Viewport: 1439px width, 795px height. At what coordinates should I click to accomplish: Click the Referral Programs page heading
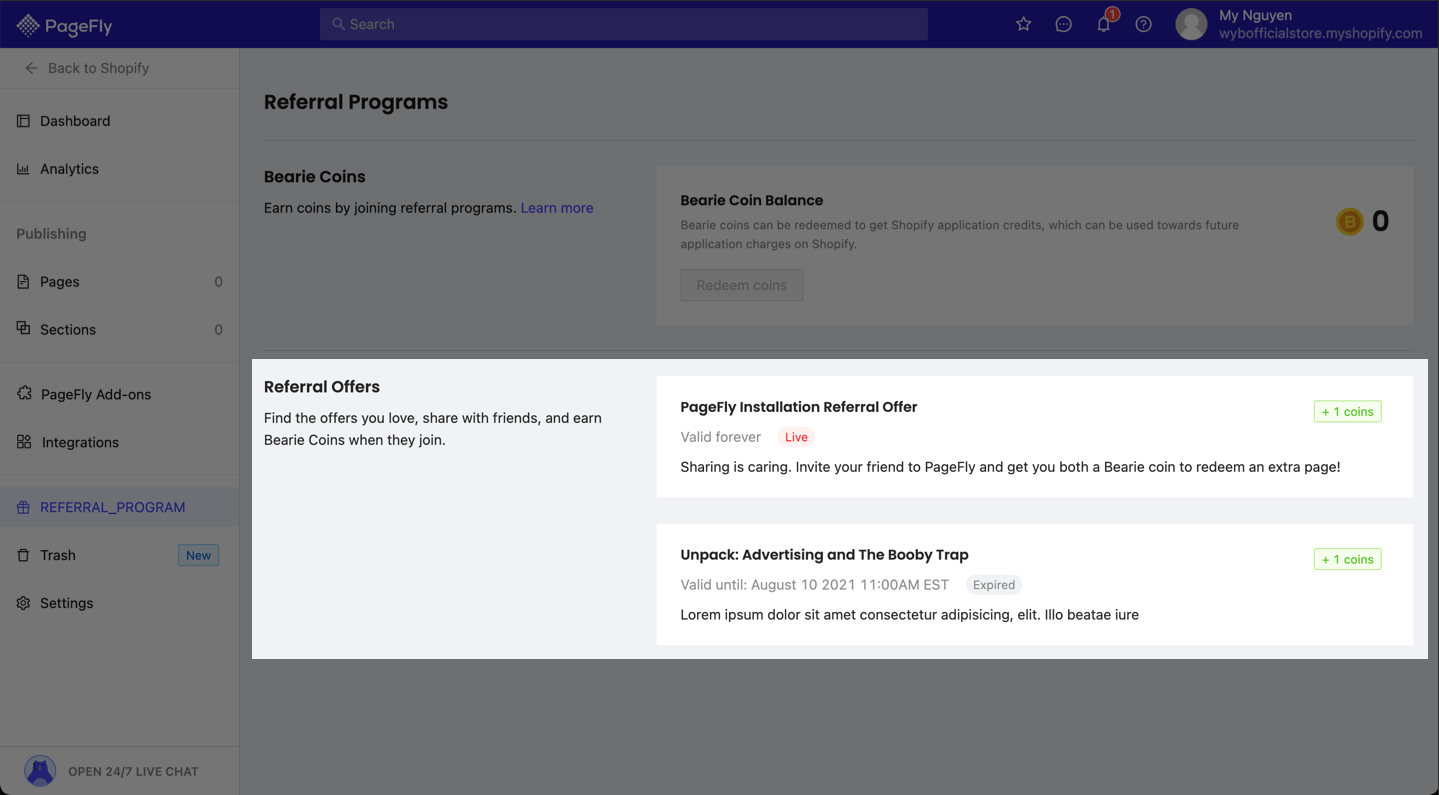click(356, 102)
